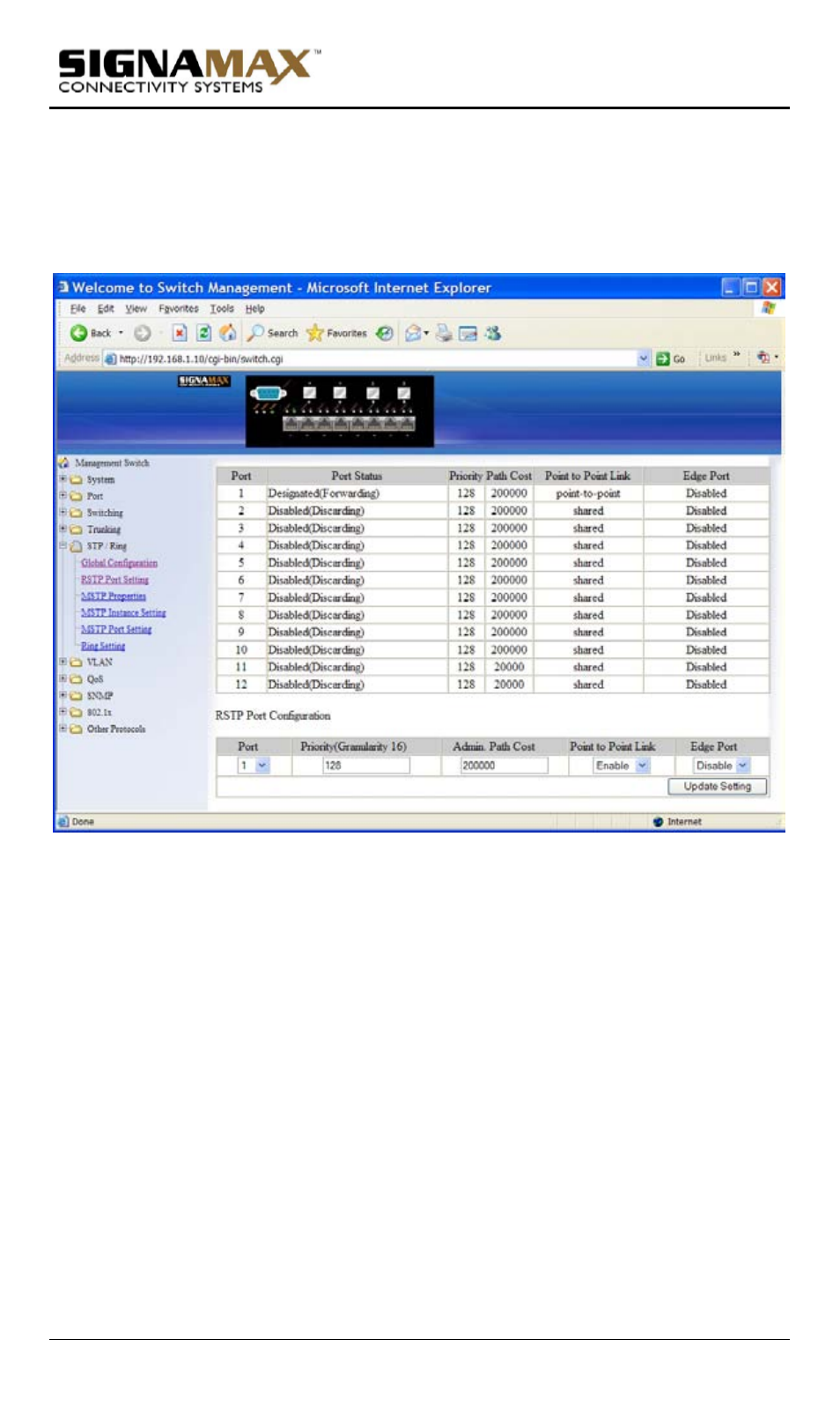Open the Ring Setting link

pos(103,646)
